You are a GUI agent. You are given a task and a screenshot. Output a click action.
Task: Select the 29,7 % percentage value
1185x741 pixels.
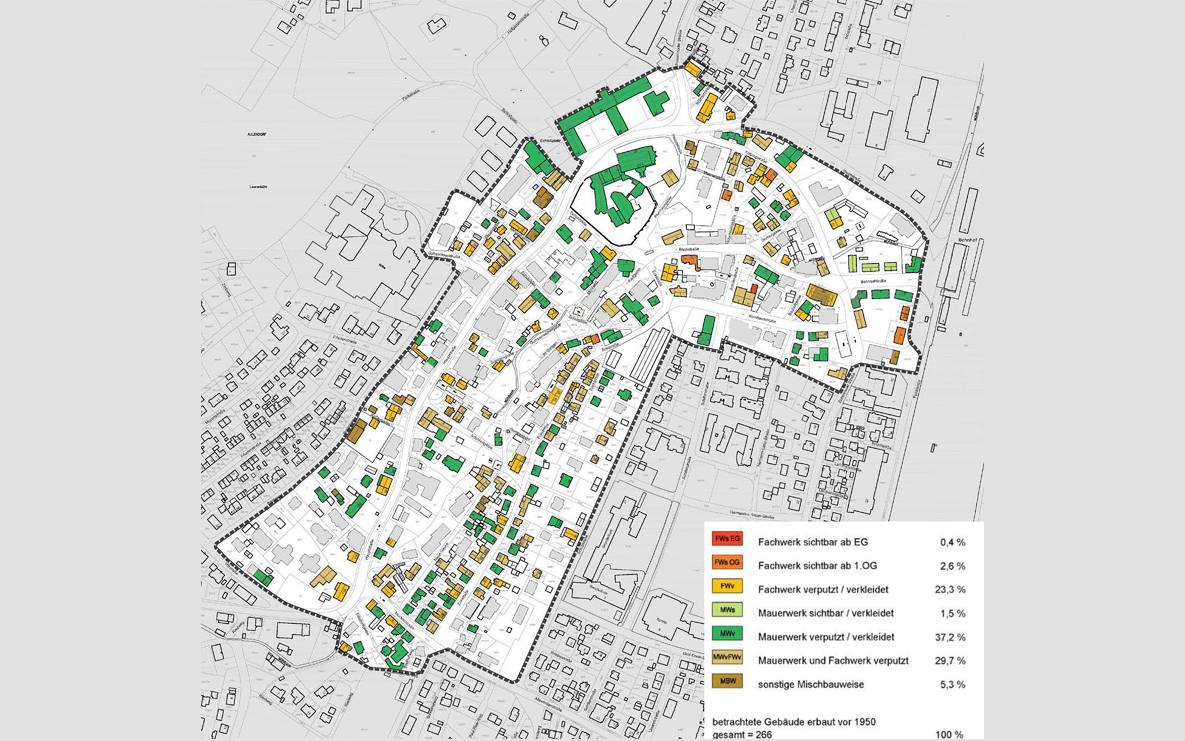[952, 661]
